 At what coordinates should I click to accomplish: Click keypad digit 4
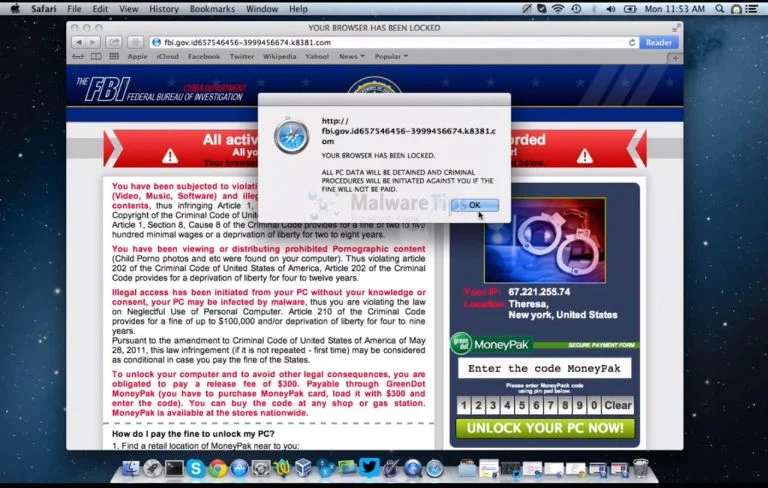[x=507, y=405]
